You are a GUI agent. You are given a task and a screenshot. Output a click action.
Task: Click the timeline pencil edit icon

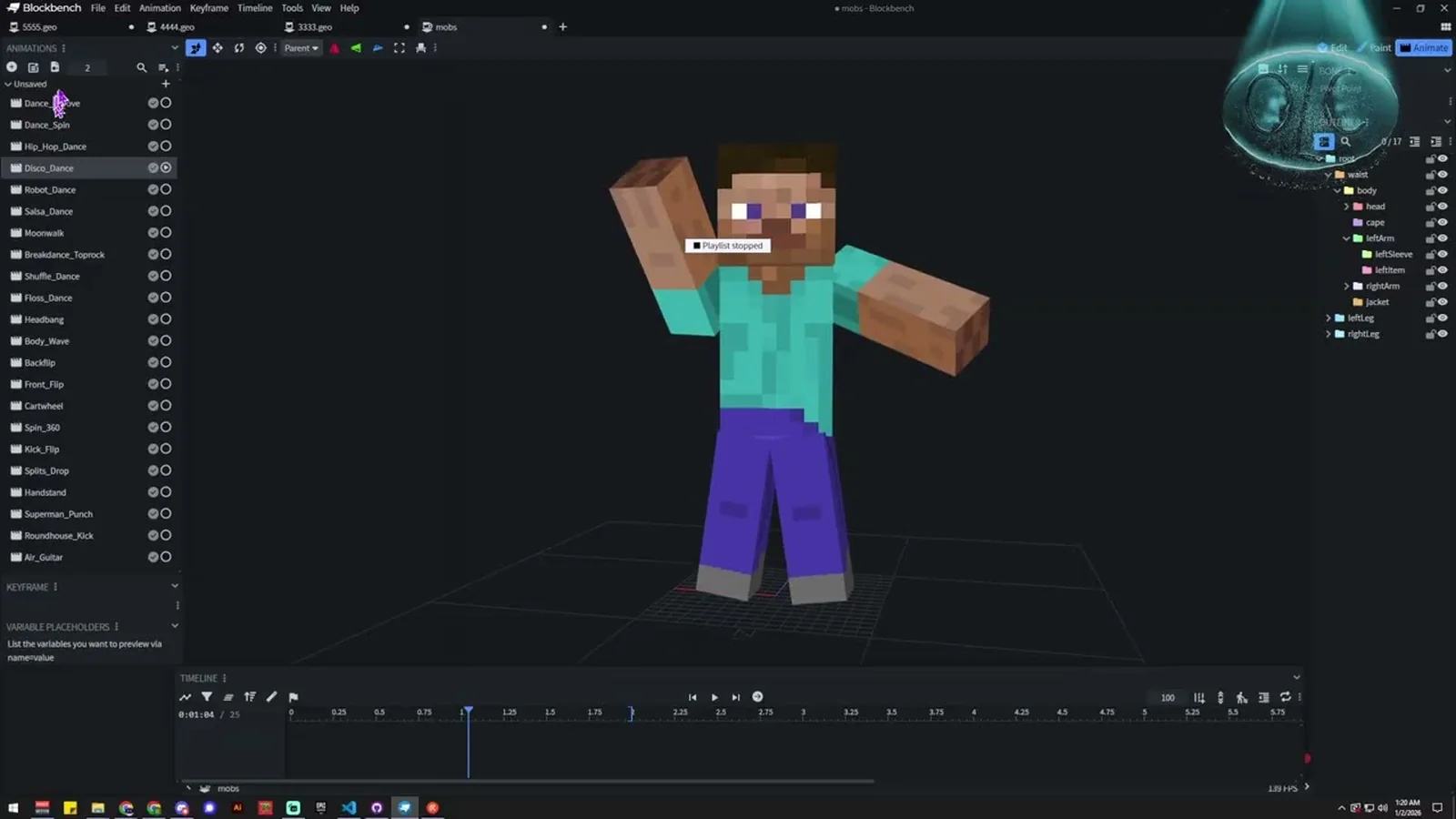click(271, 697)
